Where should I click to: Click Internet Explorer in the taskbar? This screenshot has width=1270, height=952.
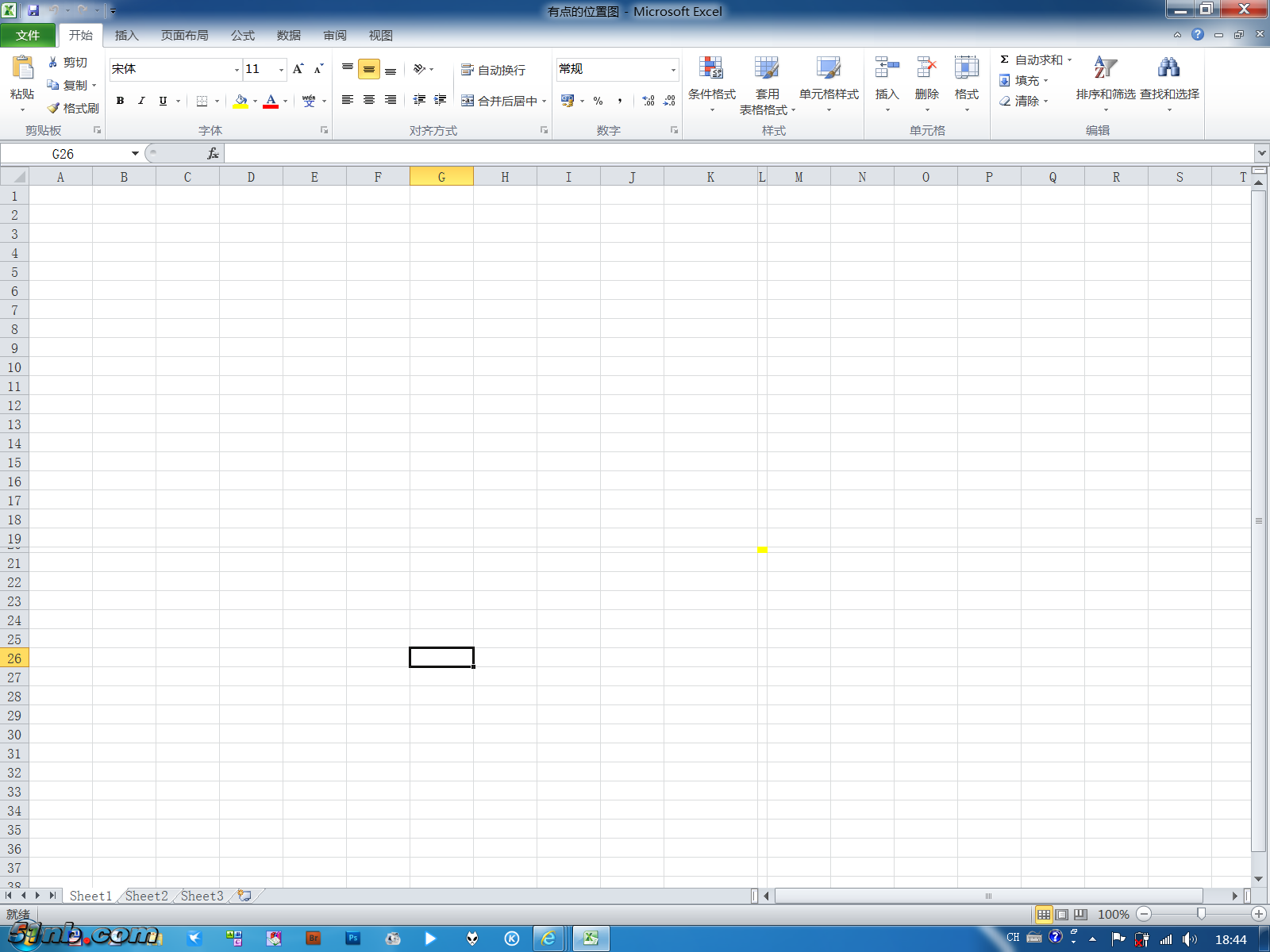548,939
